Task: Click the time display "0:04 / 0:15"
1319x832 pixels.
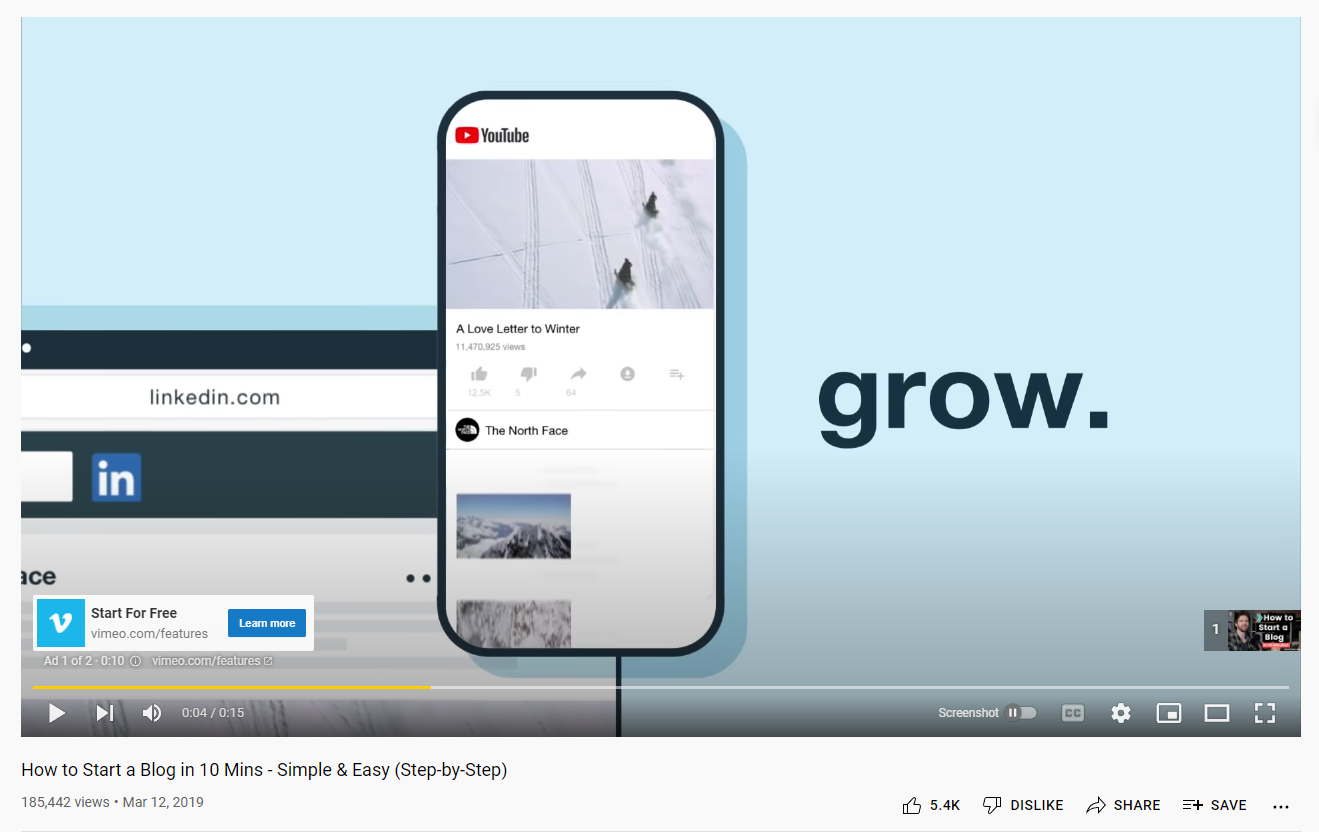Action: point(213,713)
